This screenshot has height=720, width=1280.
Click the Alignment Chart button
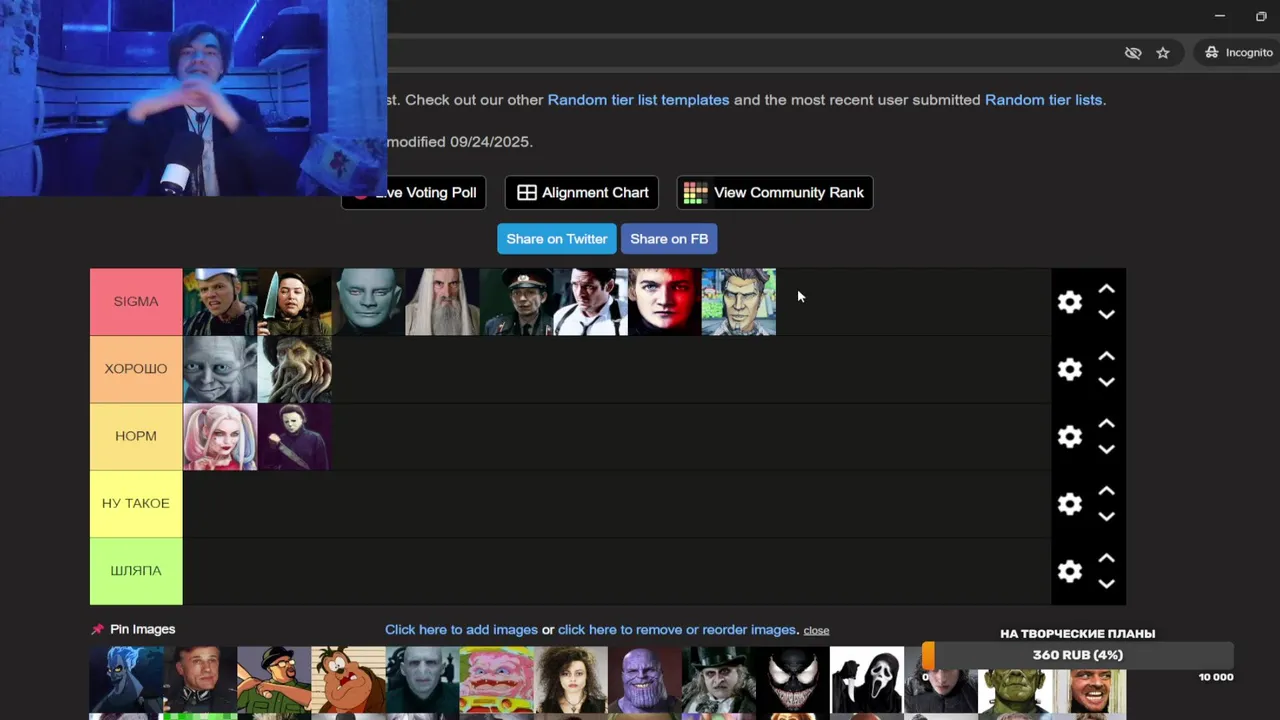click(x=582, y=193)
